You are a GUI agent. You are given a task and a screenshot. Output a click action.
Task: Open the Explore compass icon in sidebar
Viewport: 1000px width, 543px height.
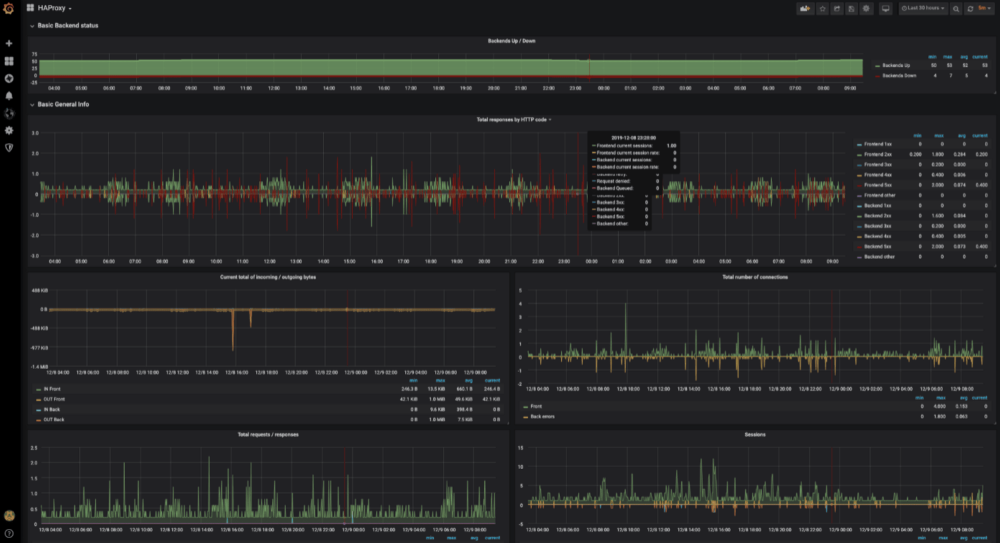(x=9, y=78)
